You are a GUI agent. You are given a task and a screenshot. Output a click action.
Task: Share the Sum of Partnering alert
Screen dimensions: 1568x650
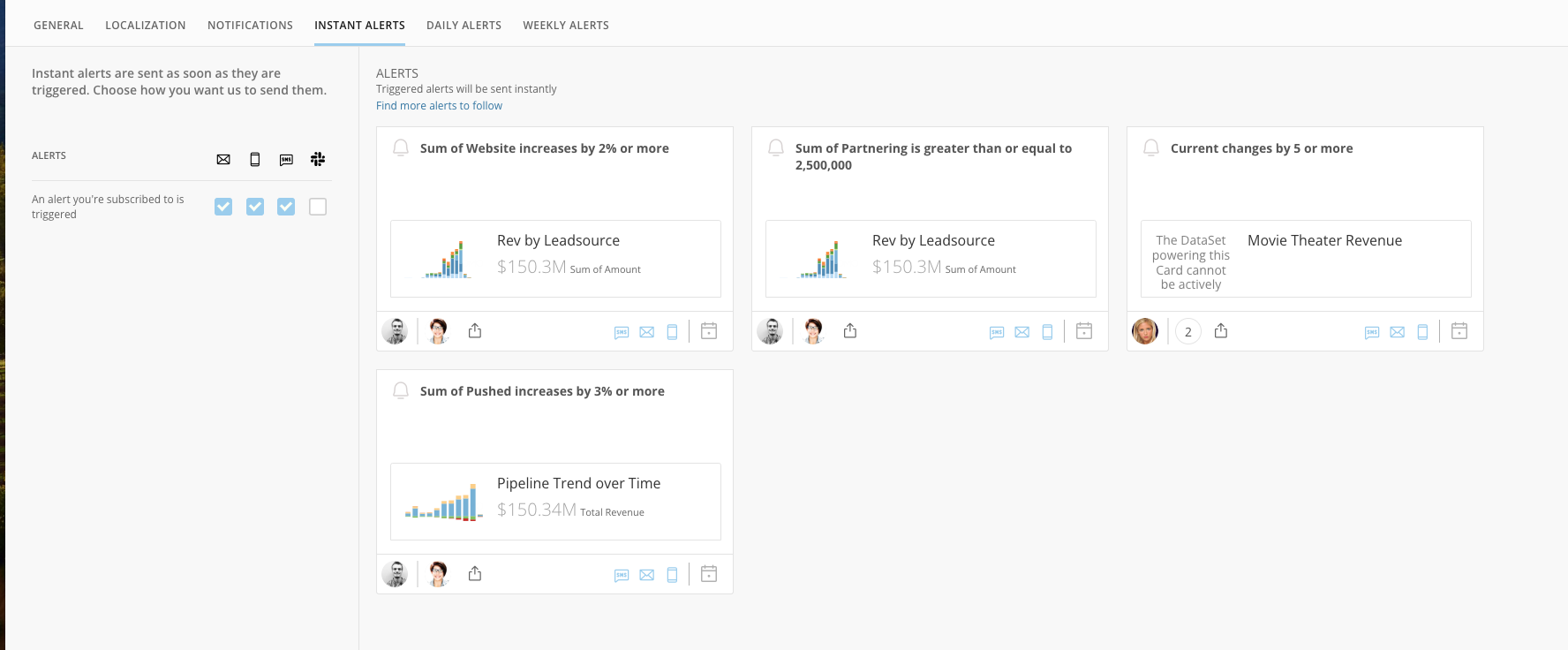[x=850, y=330]
